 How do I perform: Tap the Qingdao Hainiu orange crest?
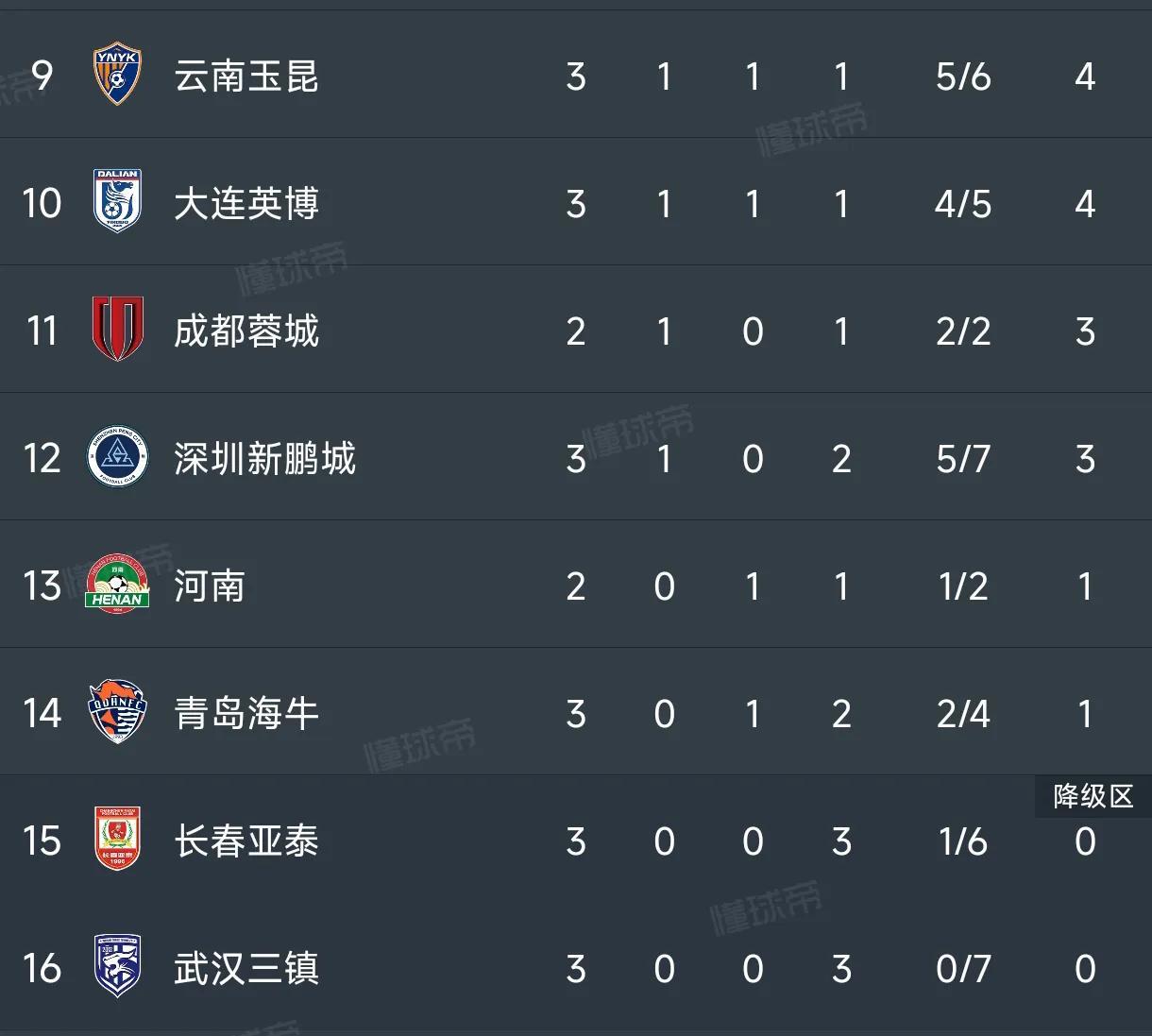[117, 711]
